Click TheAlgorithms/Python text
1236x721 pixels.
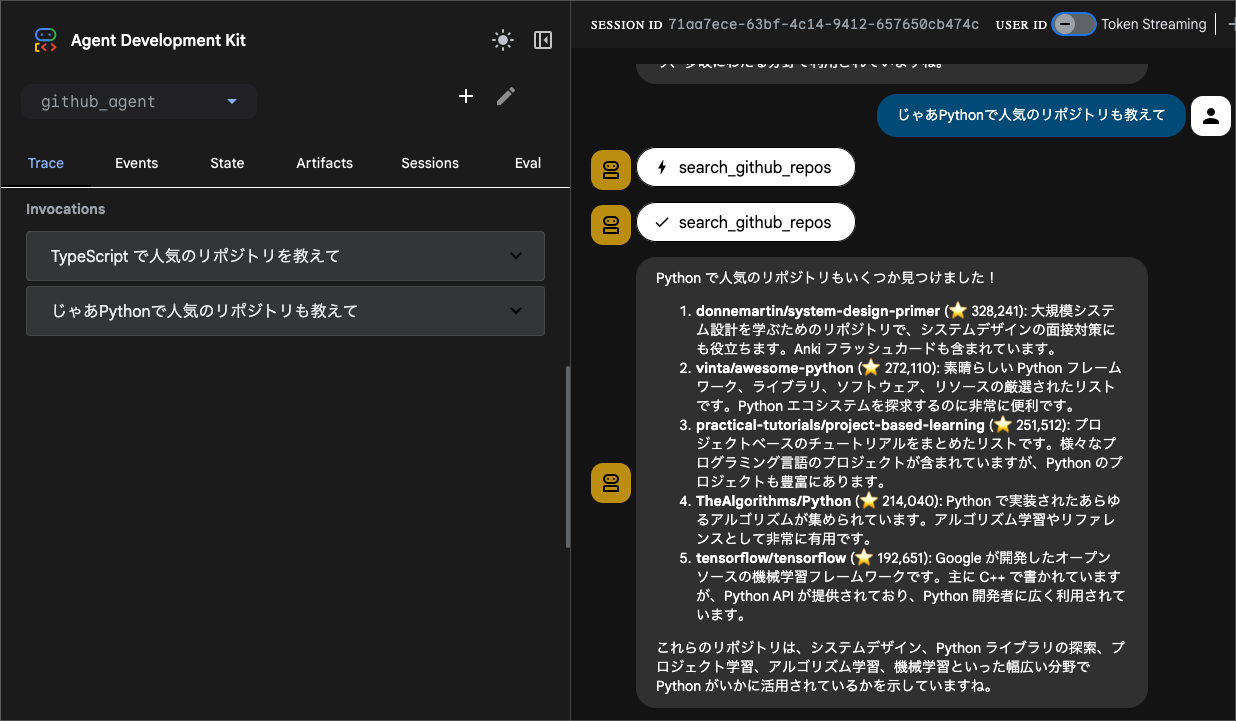pos(774,501)
